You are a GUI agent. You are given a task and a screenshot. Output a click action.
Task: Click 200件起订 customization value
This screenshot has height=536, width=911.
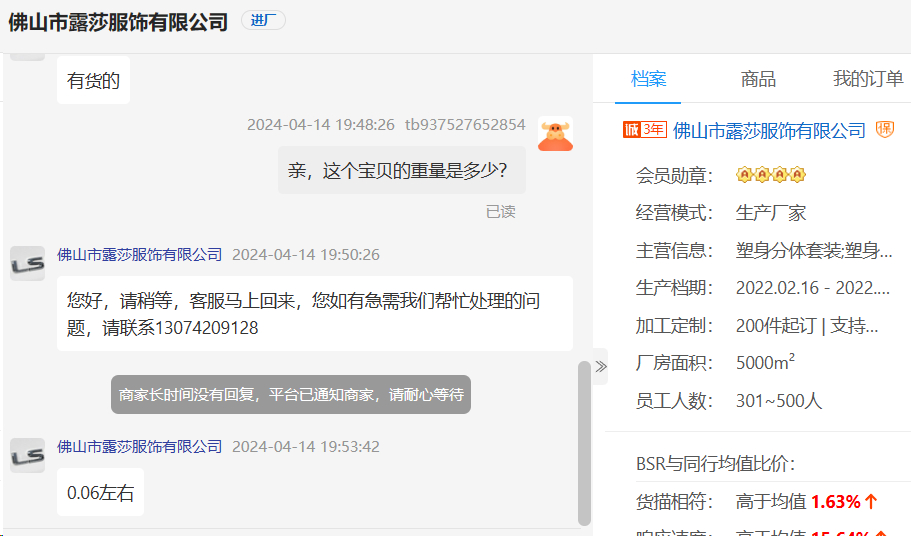point(807,326)
